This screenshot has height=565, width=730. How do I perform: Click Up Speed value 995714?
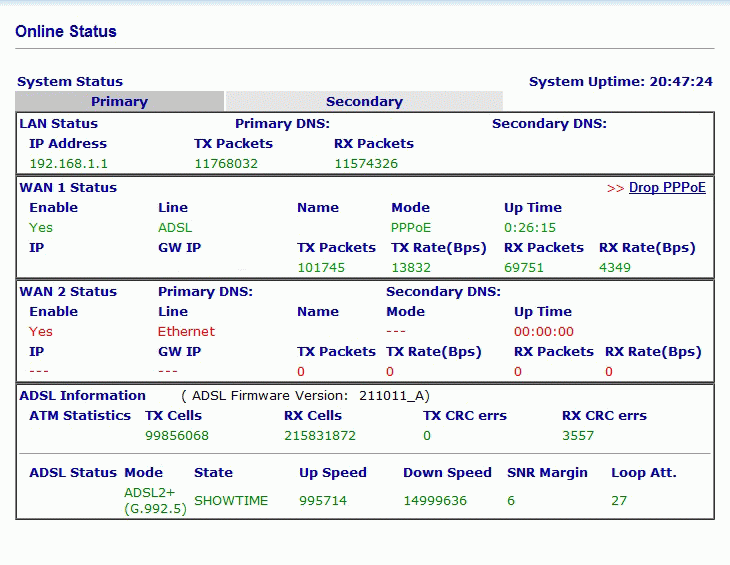coord(323,501)
